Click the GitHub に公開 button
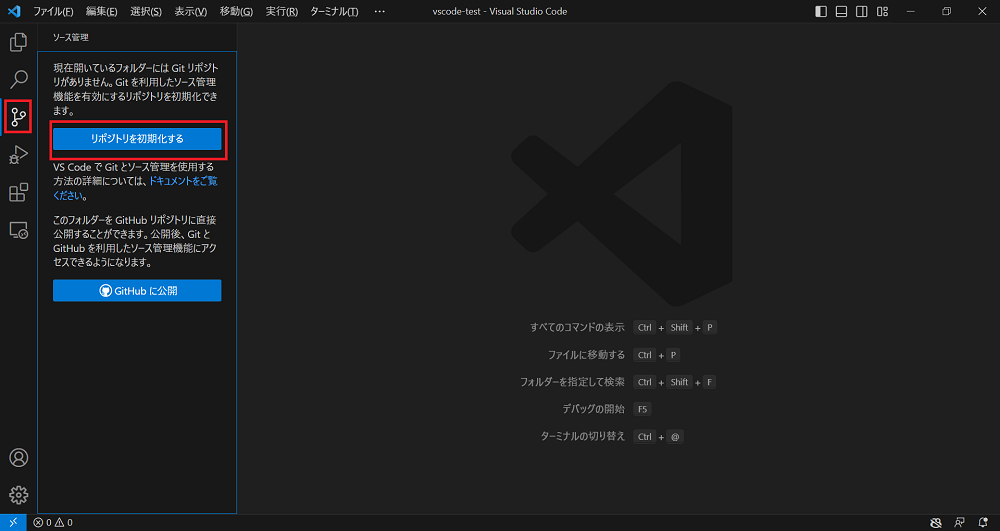 coord(137,291)
